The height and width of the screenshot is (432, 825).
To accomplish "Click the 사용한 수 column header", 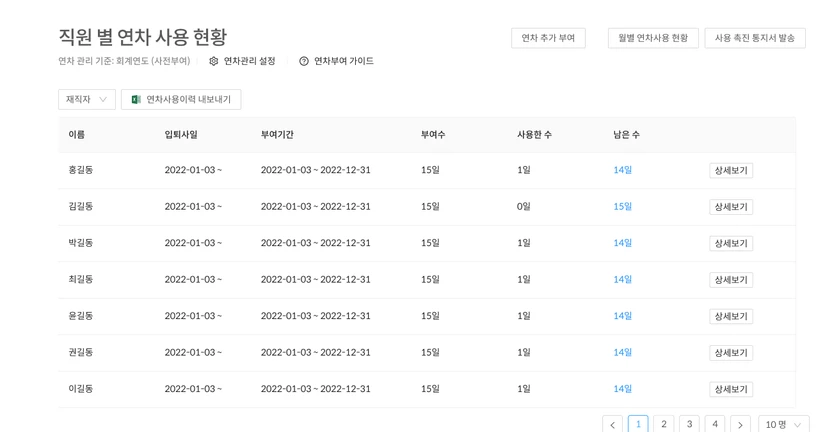I will click(534, 135).
